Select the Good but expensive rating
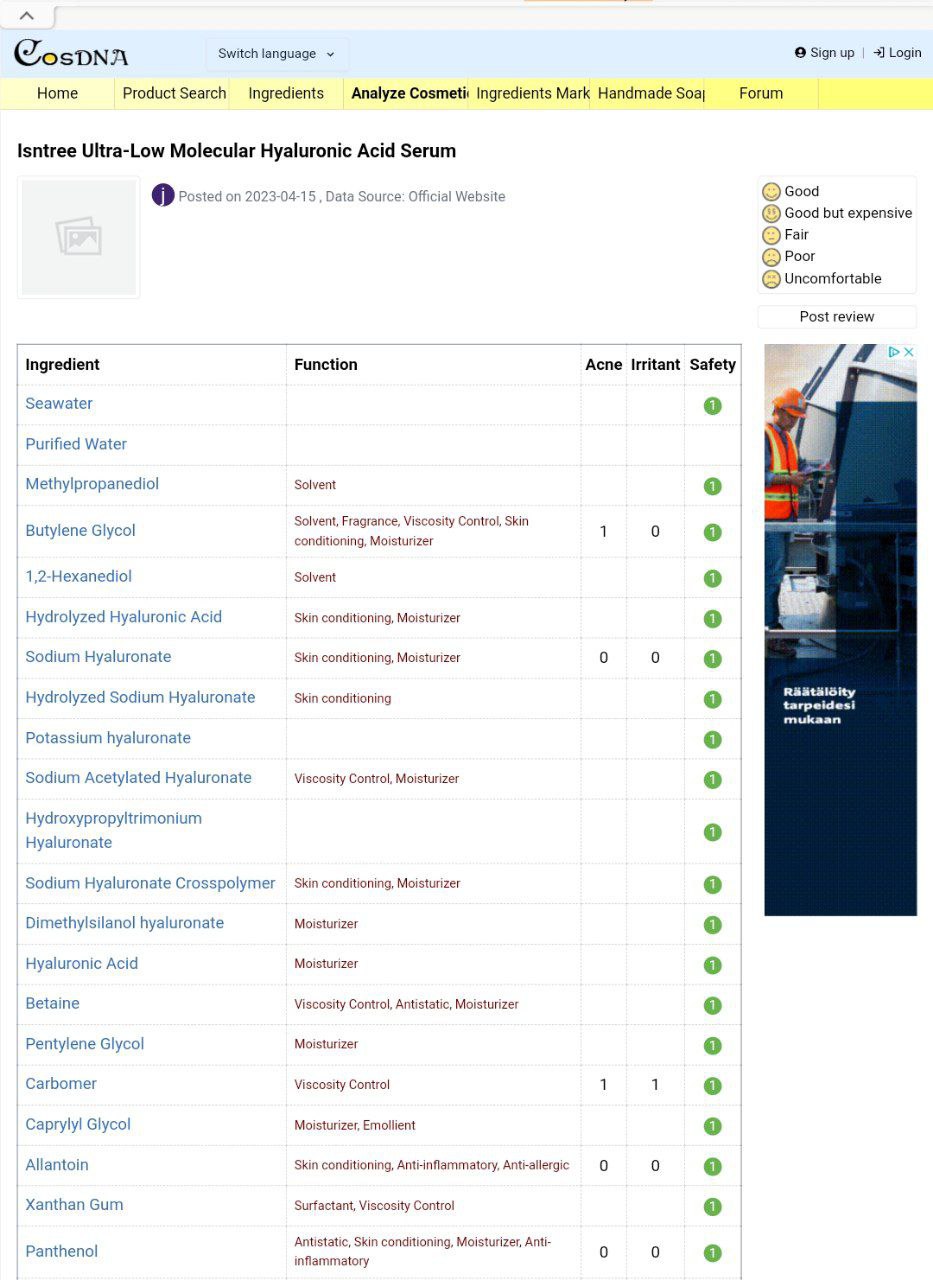Viewport: 933px width, 1280px height. pos(847,213)
